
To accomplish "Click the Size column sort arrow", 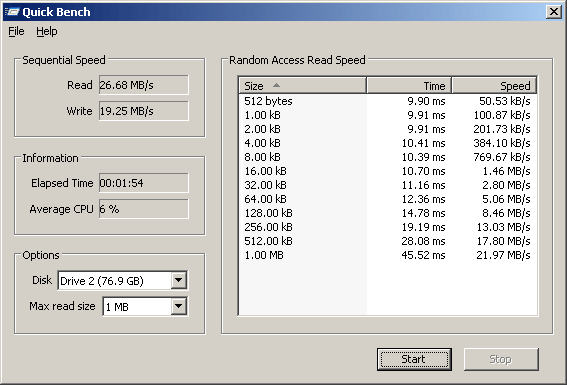I will click(276, 85).
